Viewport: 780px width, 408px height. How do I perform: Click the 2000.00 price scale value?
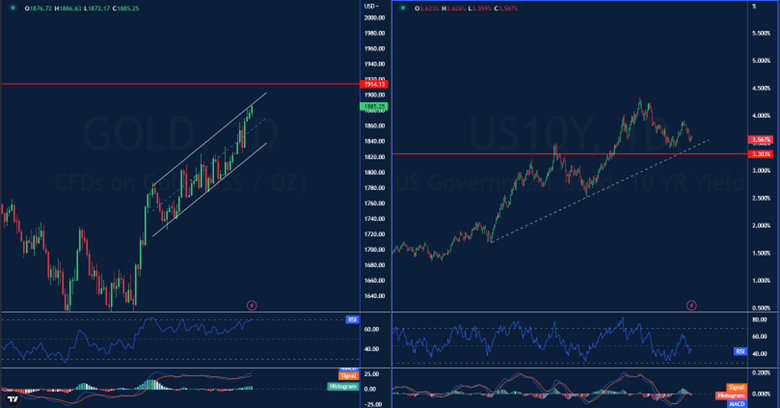tap(375, 17)
